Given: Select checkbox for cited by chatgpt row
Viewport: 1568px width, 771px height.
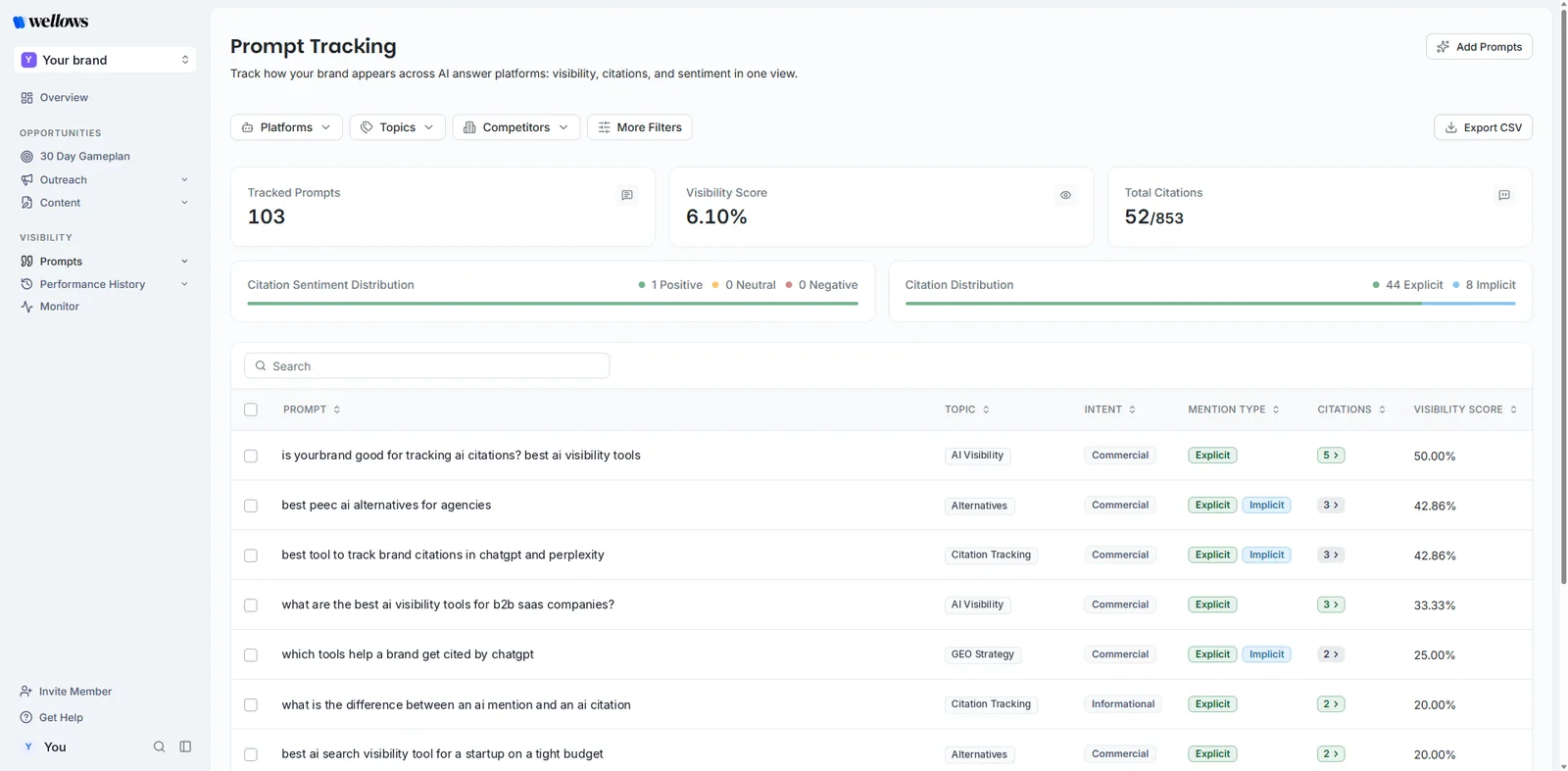Looking at the screenshot, I should [x=251, y=655].
